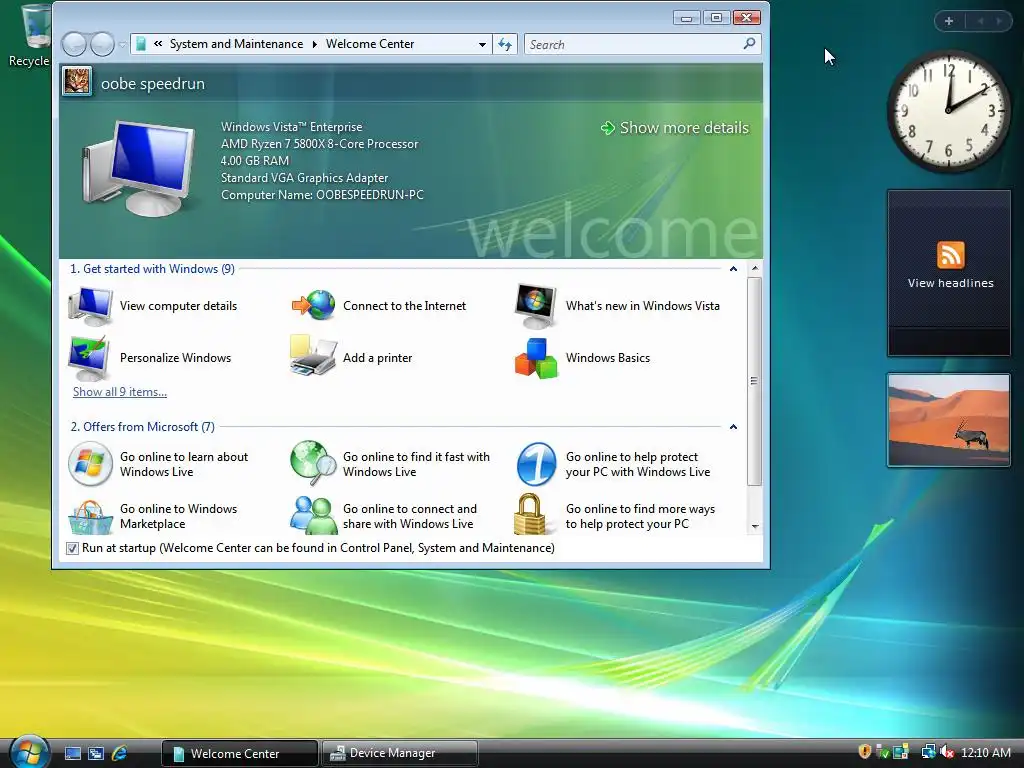This screenshot has height=768, width=1024.
Task: Click the connect and share people icon
Action: (x=313, y=515)
